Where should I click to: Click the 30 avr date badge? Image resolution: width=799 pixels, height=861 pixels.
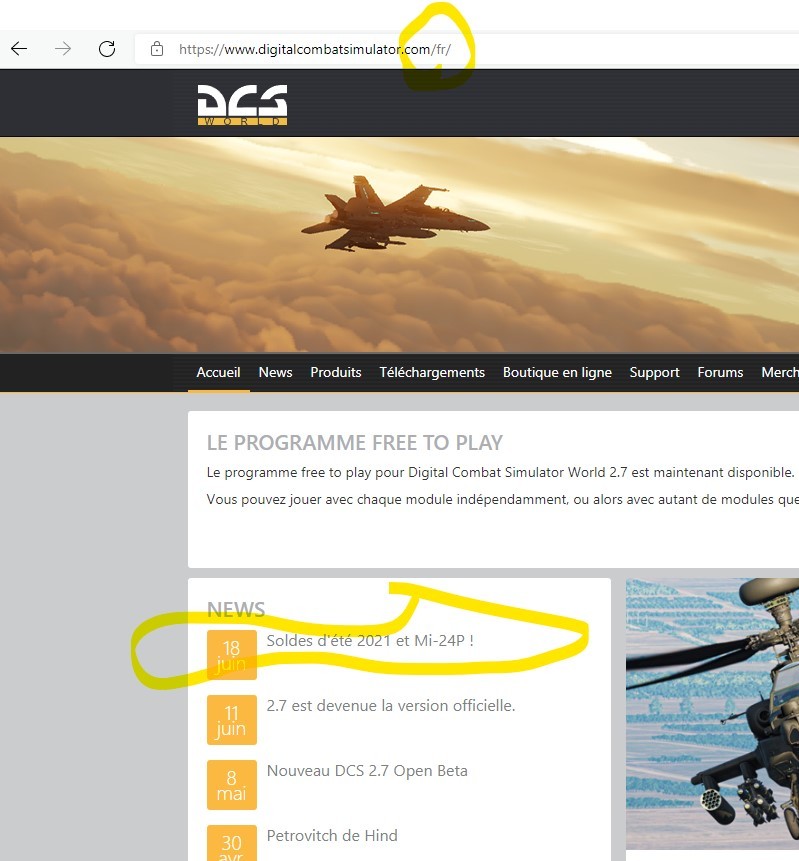(x=232, y=843)
